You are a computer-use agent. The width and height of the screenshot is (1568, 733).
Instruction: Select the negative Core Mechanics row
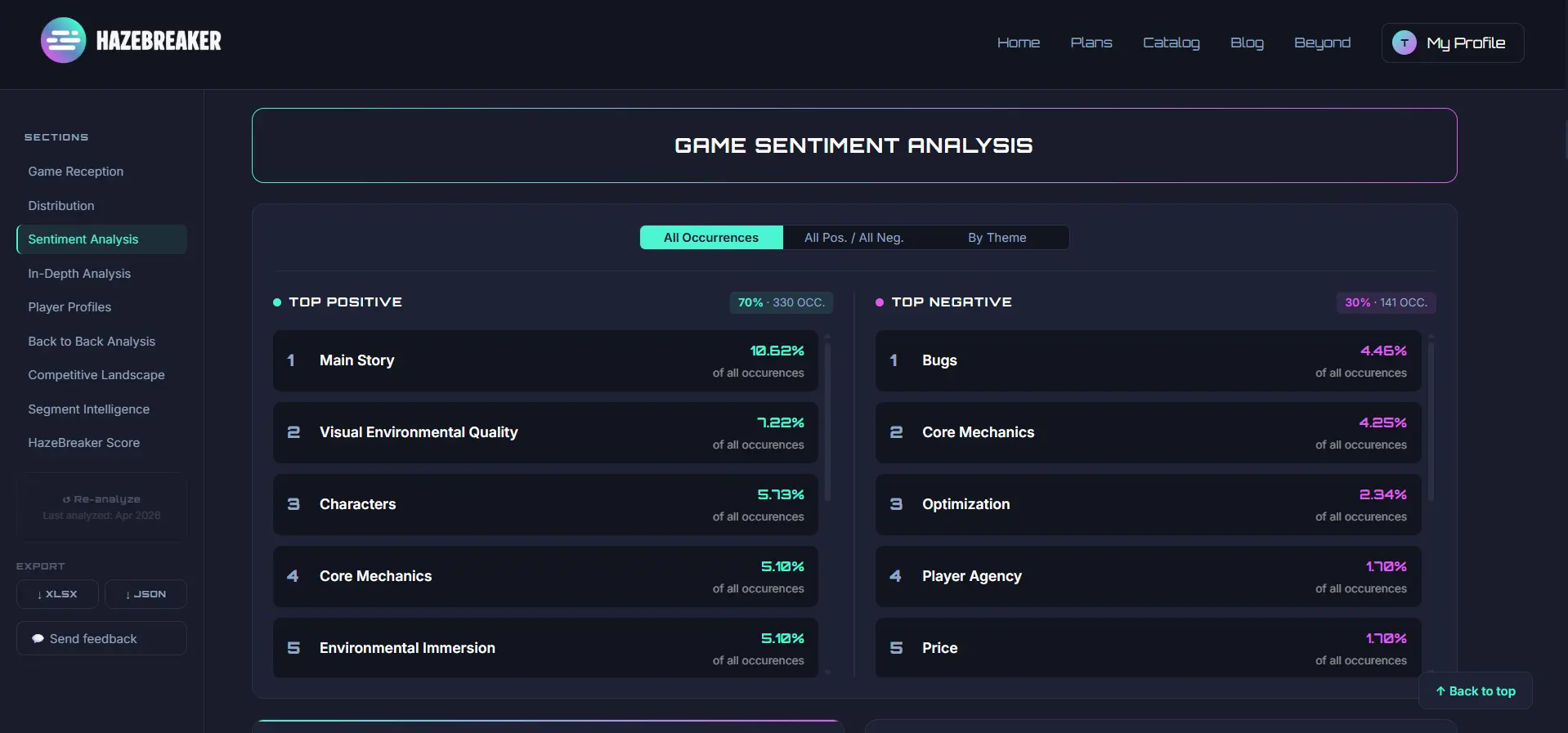(1148, 432)
